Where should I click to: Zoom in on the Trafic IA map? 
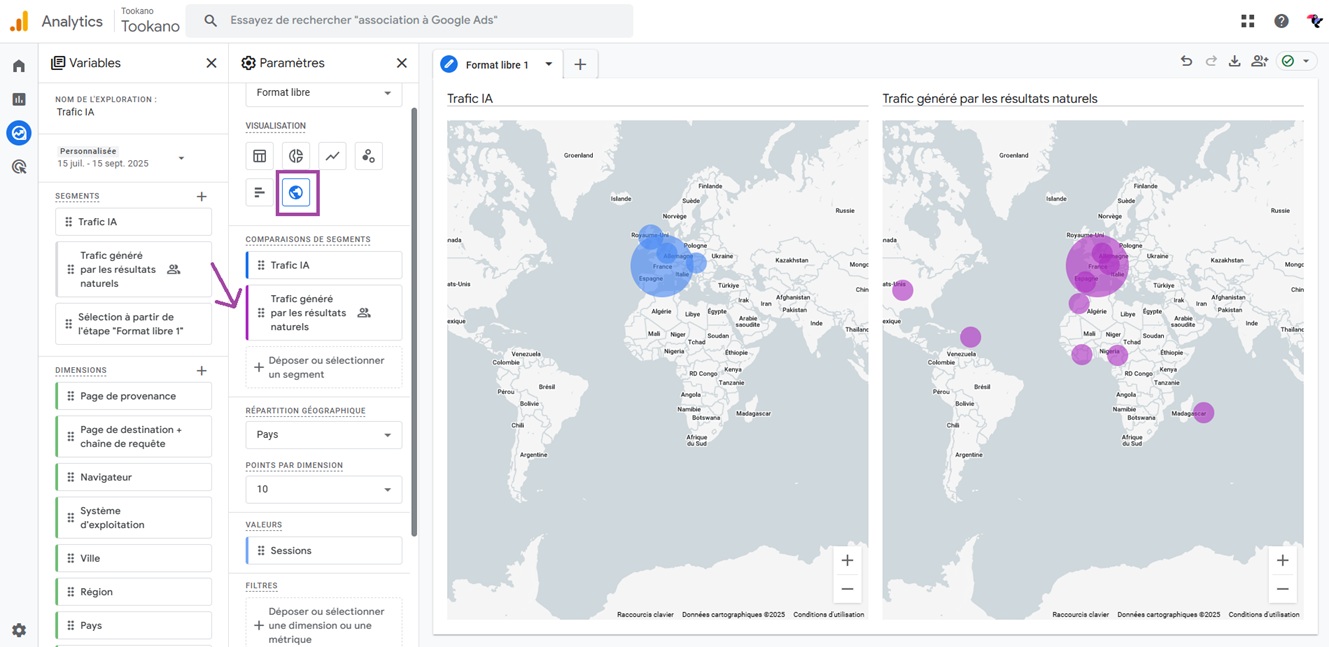point(847,560)
